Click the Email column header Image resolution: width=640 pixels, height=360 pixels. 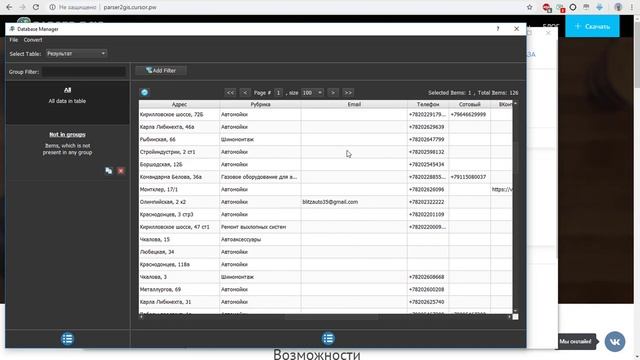click(354, 104)
